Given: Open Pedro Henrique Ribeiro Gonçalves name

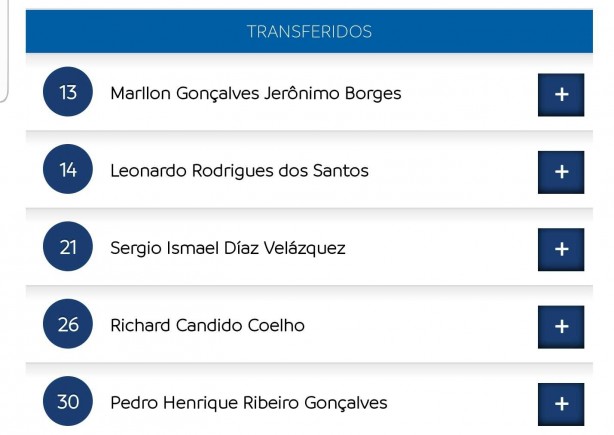Looking at the screenshot, I should tap(249, 403).
